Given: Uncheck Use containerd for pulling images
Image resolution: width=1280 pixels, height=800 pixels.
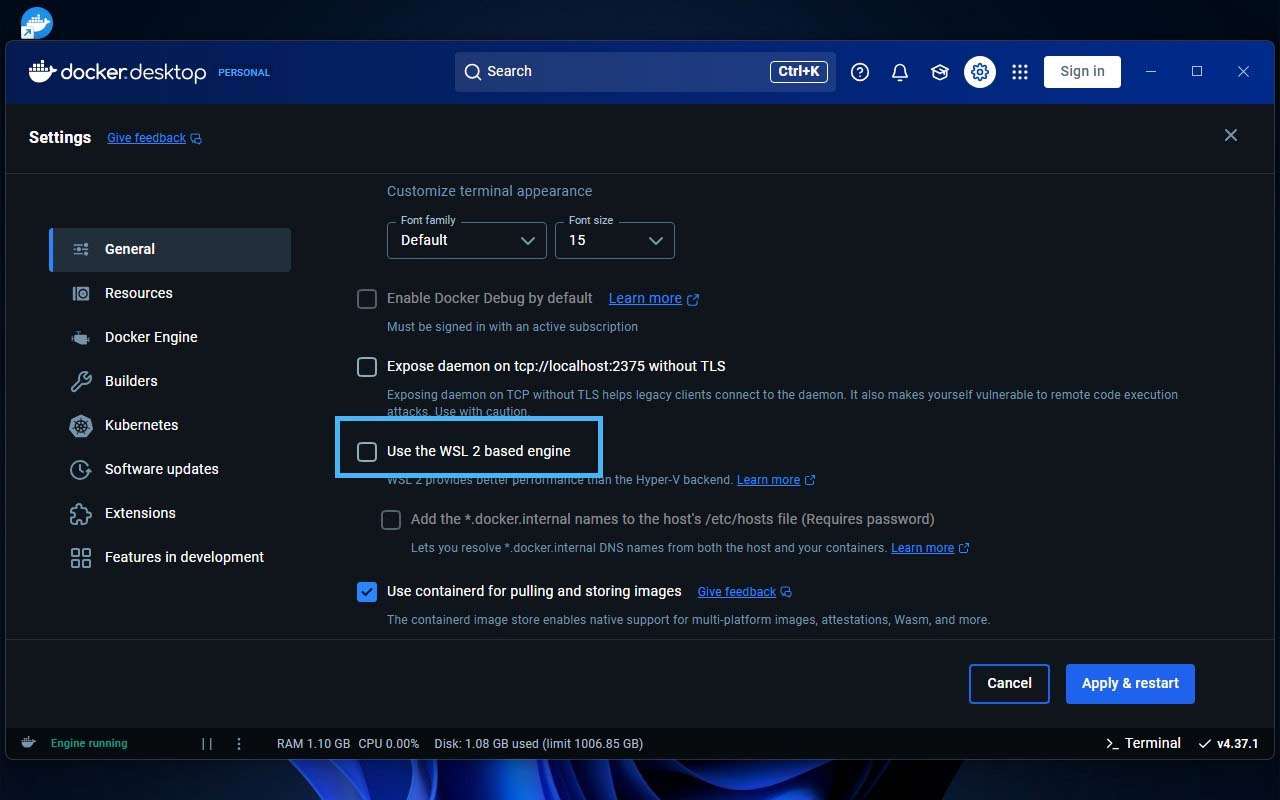Looking at the screenshot, I should pyautogui.click(x=367, y=592).
